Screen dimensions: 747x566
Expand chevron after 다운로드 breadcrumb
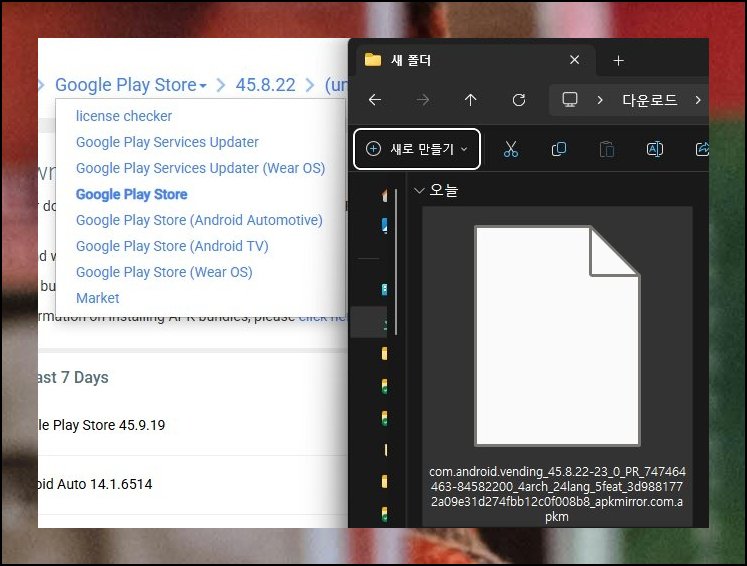point(697,100)
